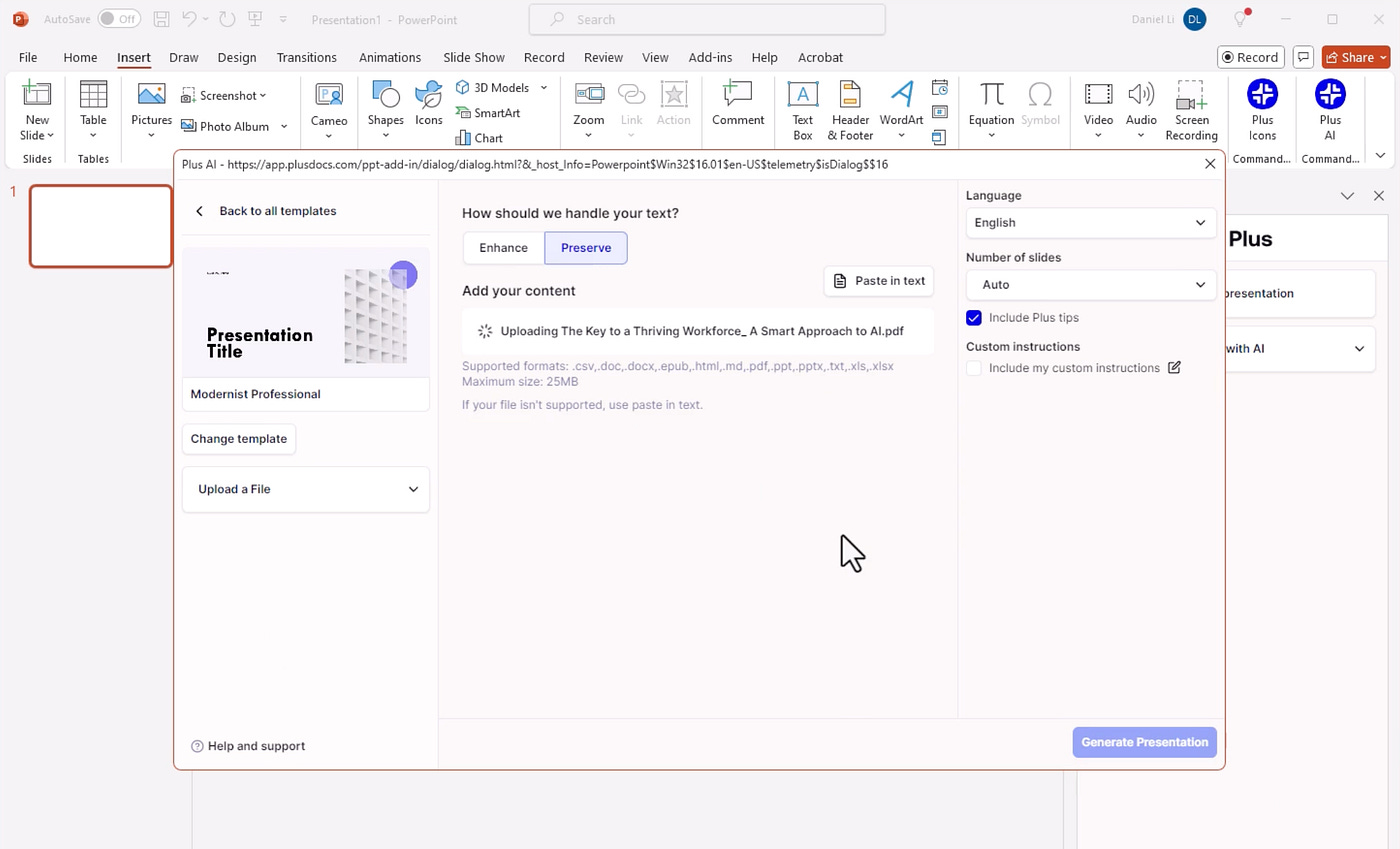Start Screen Recording
The image size is (1400, 849).
[1191, 111]
